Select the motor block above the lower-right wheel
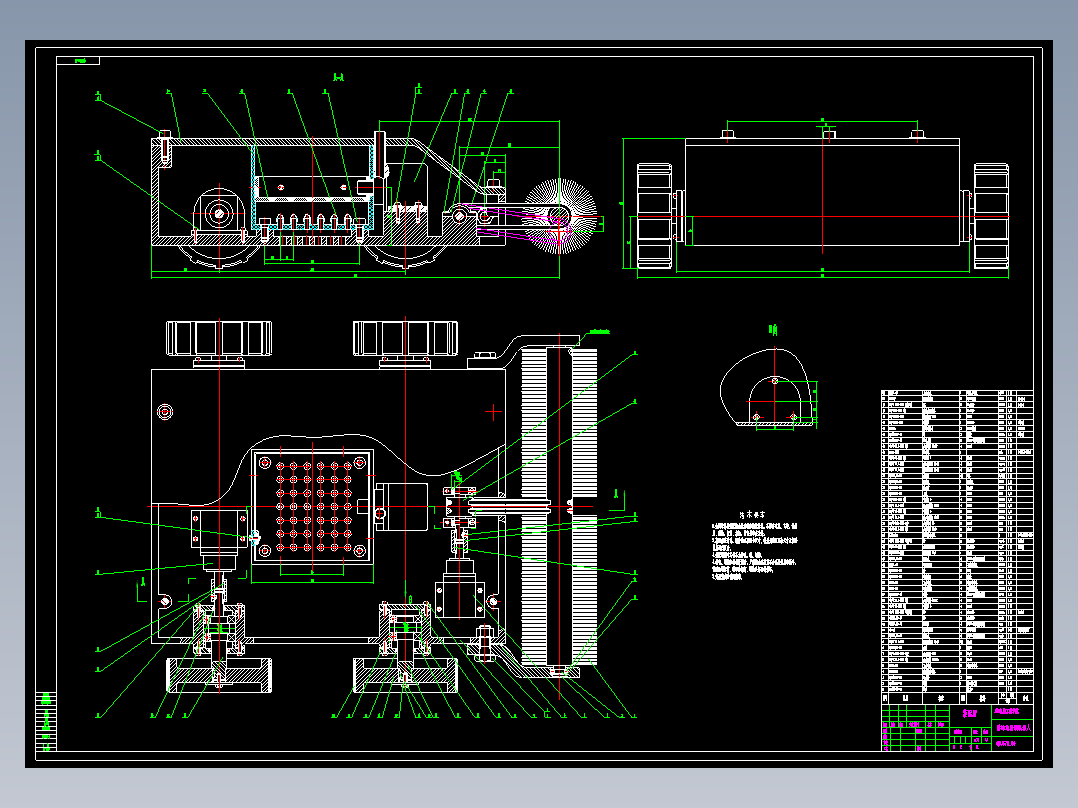The image size is (1078, 808). click(x=460, y=599)
